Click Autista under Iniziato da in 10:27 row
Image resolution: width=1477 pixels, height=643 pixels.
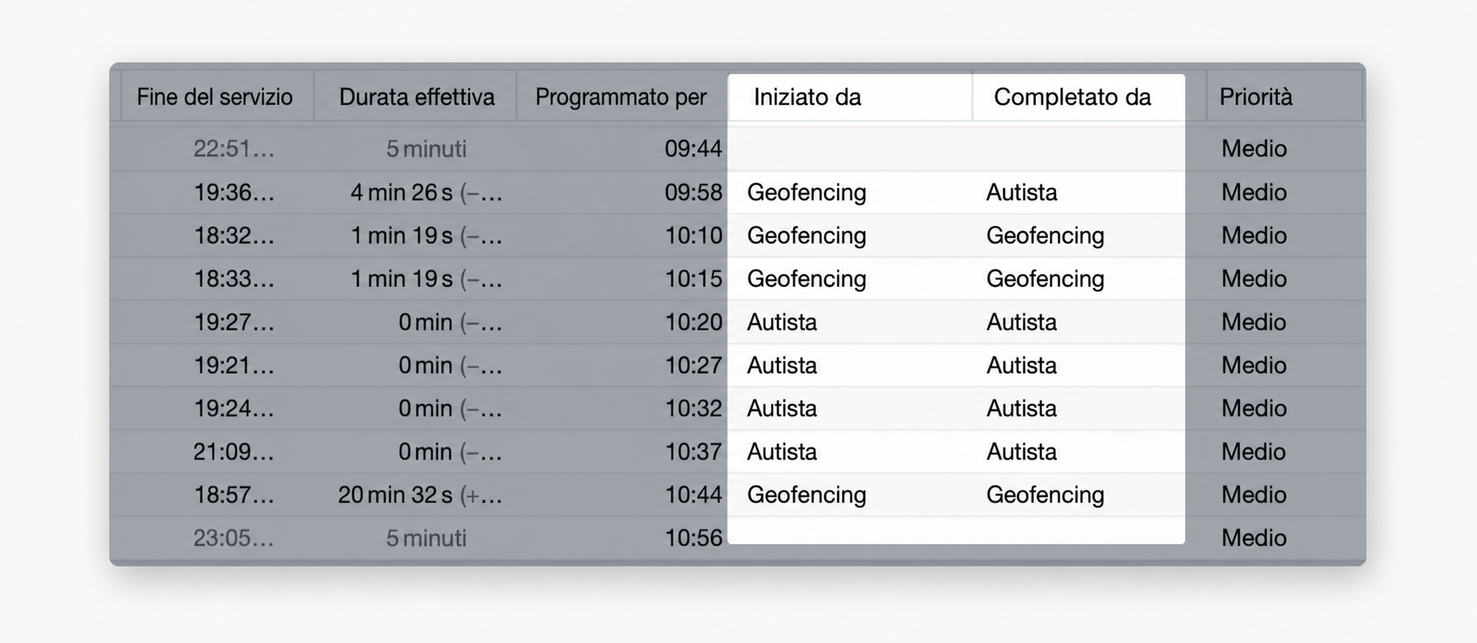[782, 365]
